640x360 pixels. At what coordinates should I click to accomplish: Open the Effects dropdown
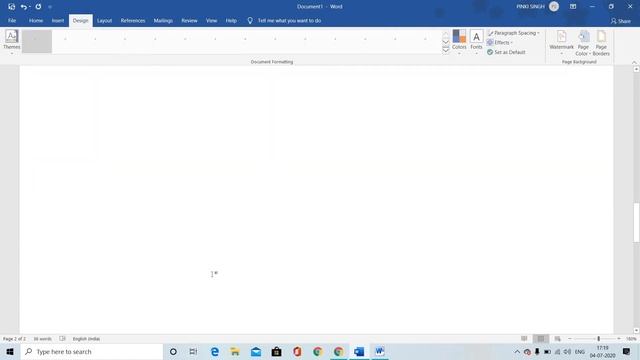coord(500,42)
